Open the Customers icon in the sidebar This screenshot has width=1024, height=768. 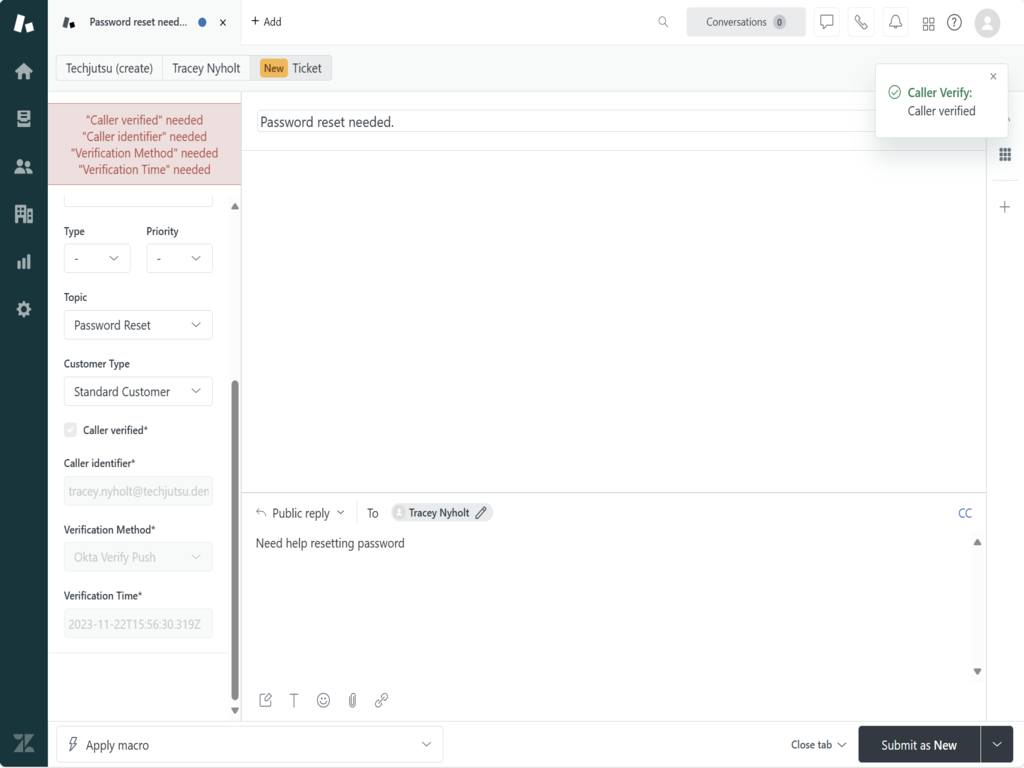22,166
